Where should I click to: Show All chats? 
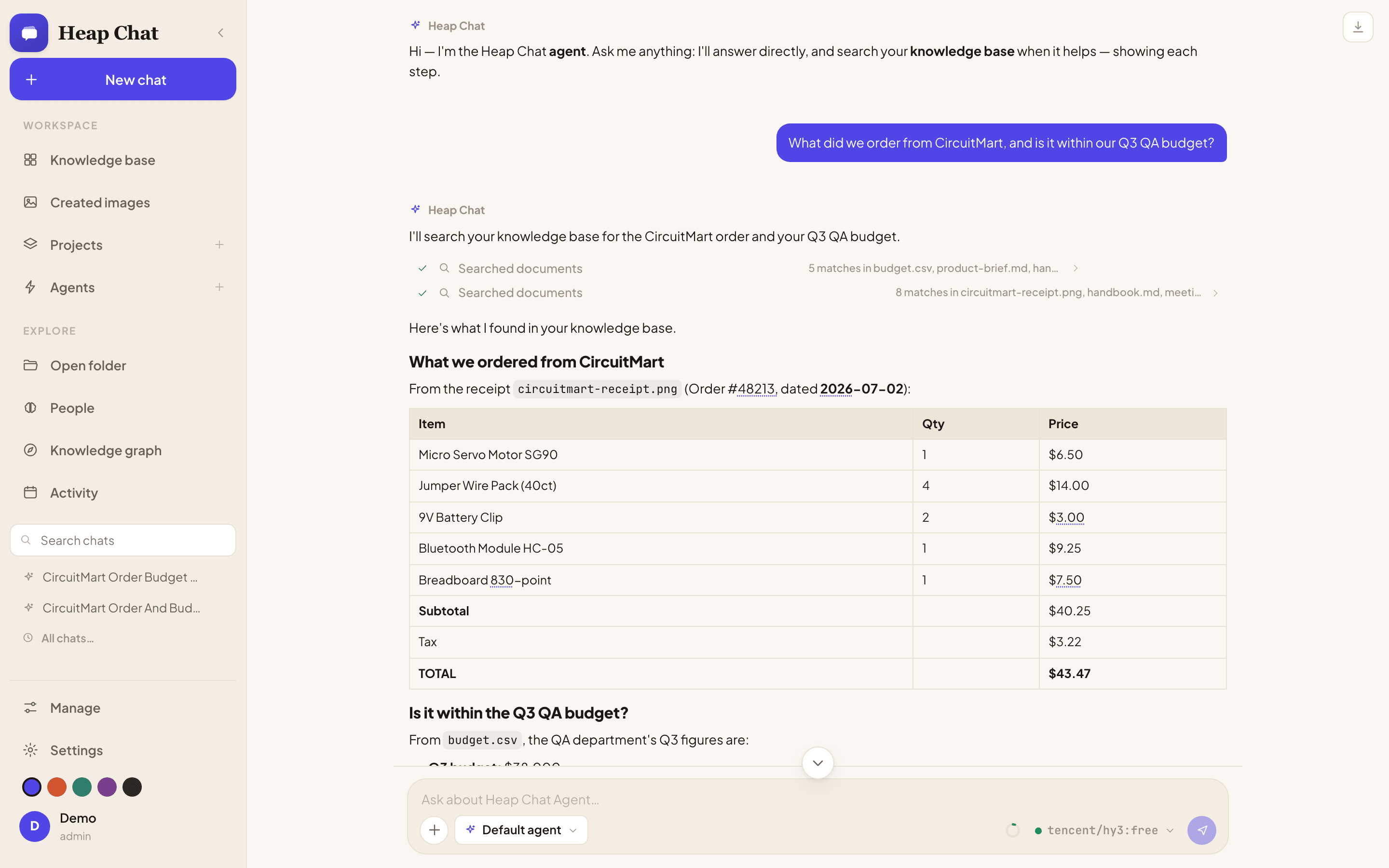pos(67,638)
